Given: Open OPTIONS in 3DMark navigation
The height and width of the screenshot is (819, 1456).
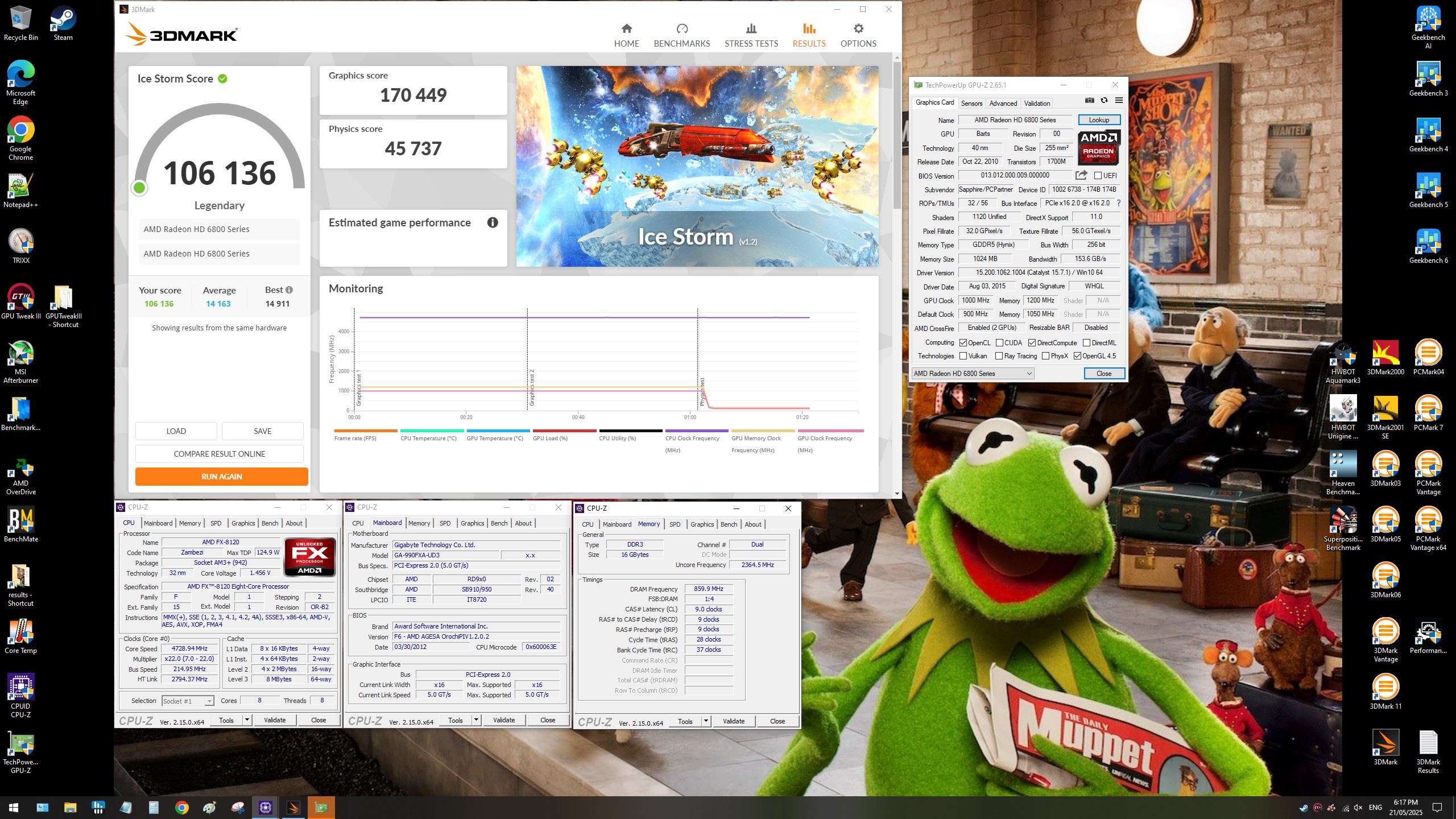Looking at the screenshot, I should (858, 35).
